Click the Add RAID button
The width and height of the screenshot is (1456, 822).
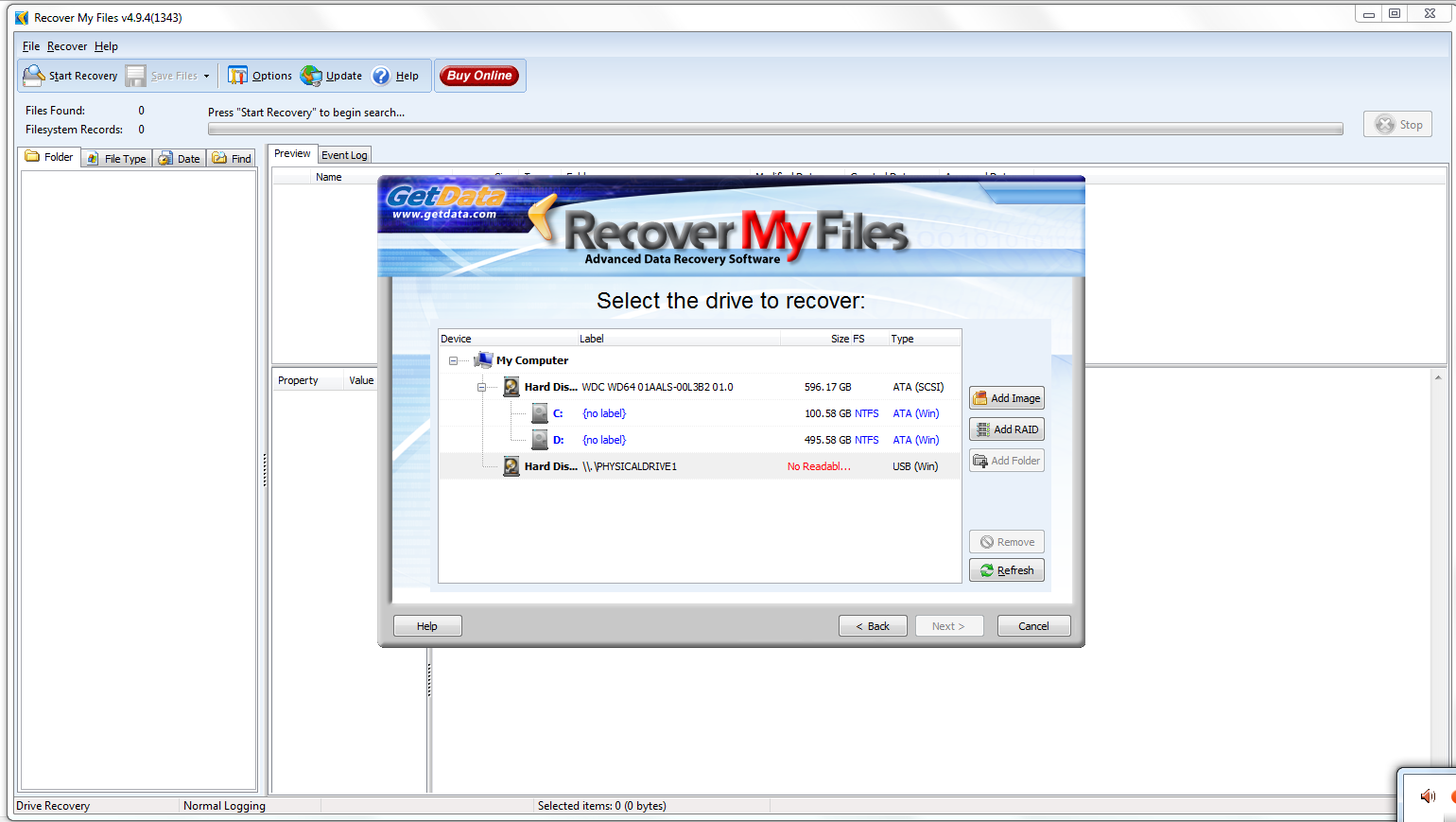(1007, 429)
